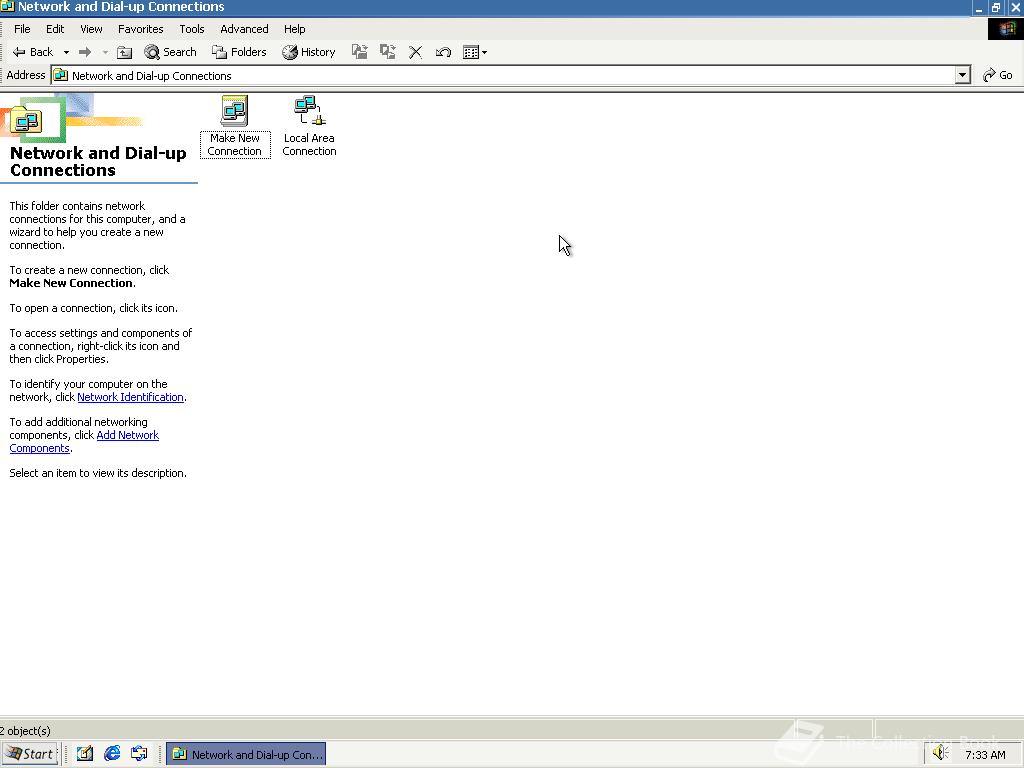Open the Start menu
This screenshot has width=1024, height=768.
tap(30, 754)
